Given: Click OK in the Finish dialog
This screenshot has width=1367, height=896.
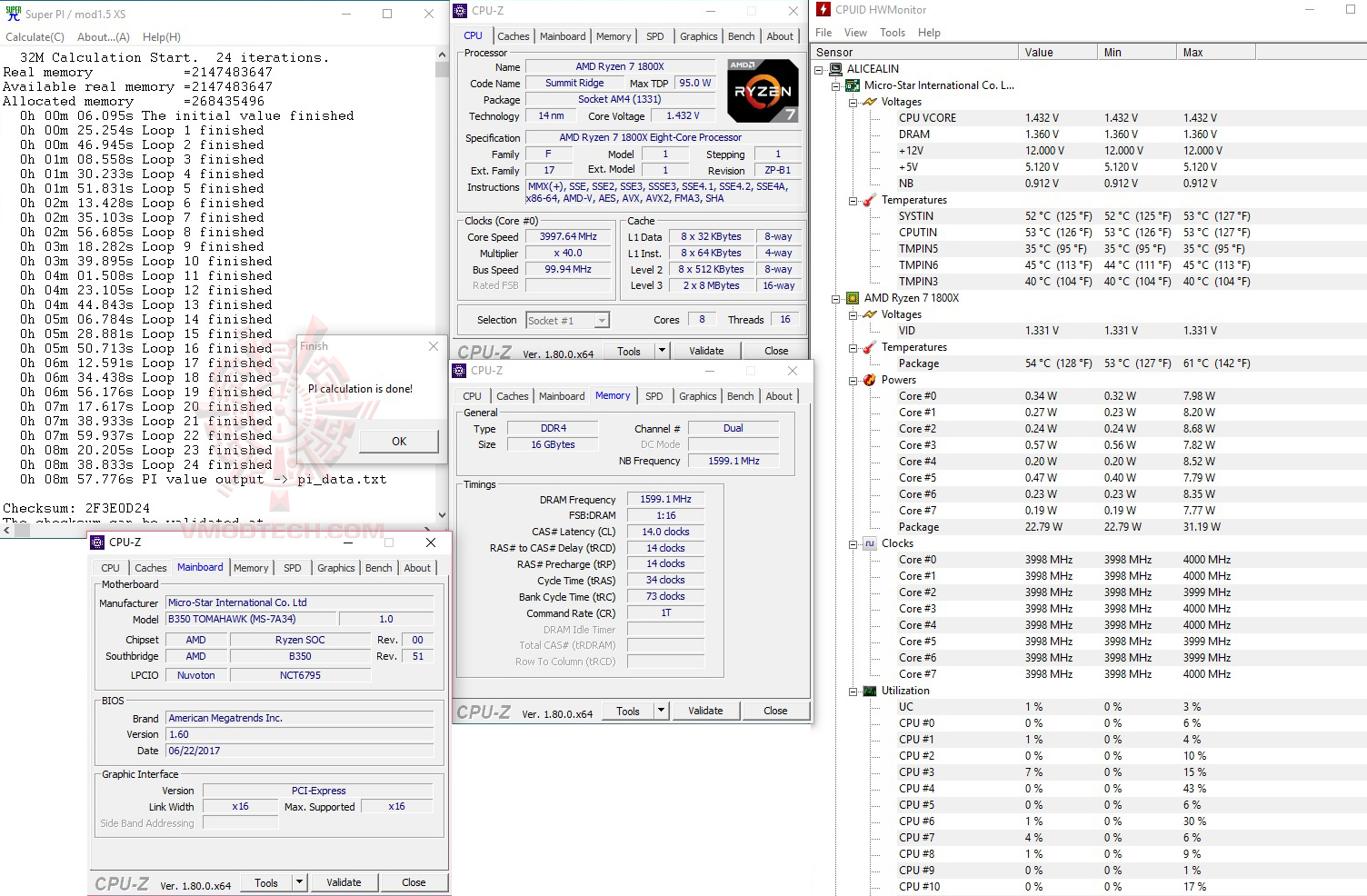Looking at the screenshot, I should pos(399,442).
